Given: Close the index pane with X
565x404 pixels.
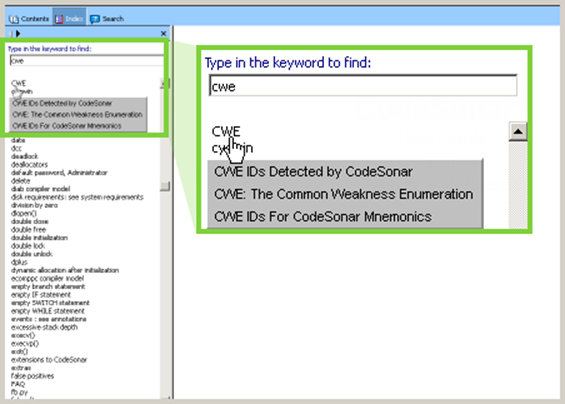Looking at the screenshot, I should [x=163, y=34].
